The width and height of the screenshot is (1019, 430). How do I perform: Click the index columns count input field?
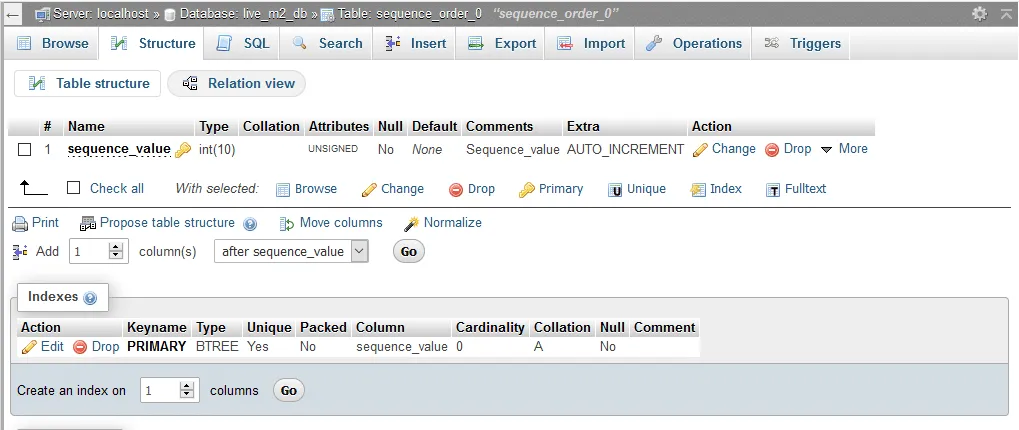click(x=160, y=391)
